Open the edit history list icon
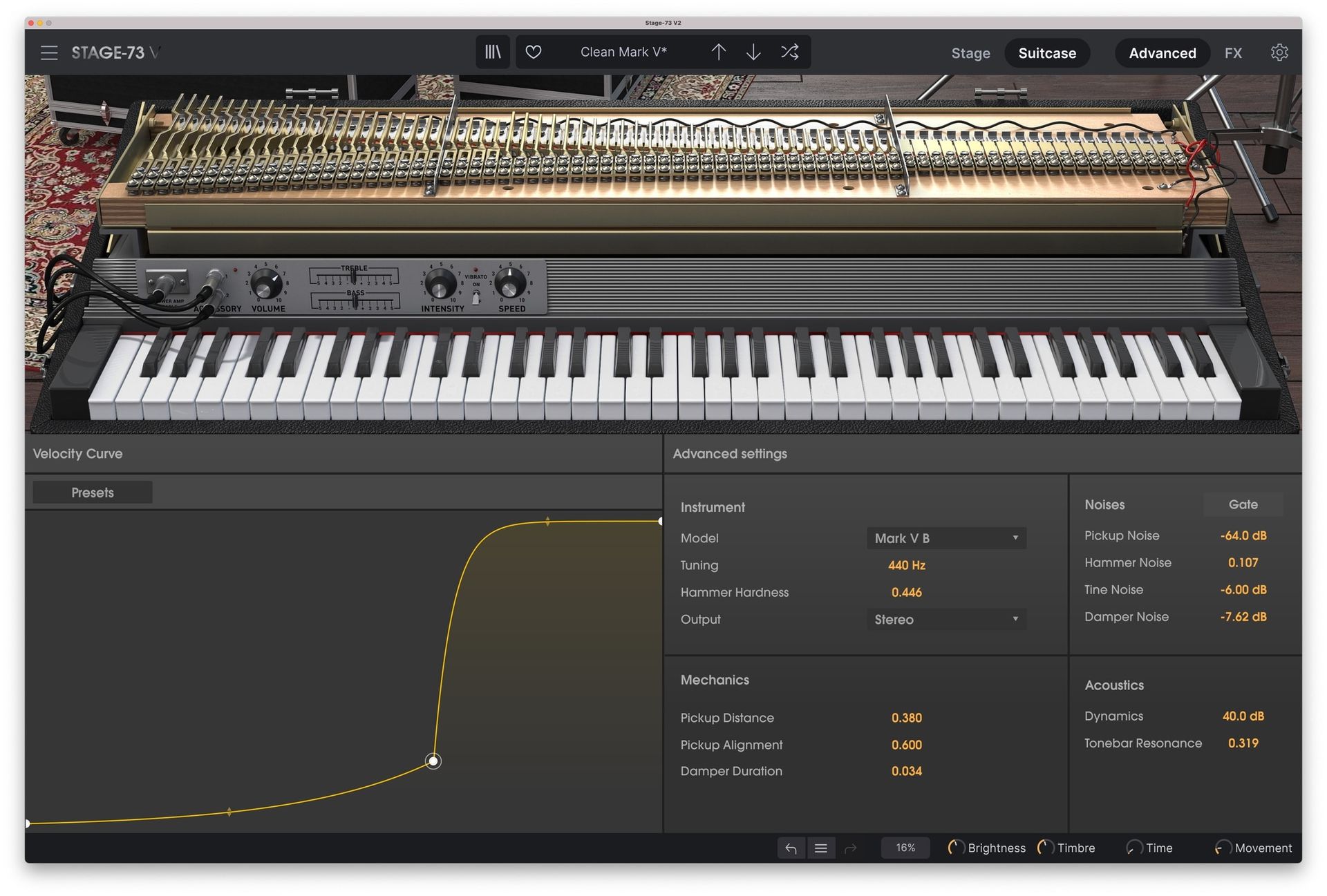Viewport: 1327px width, 896px height. click(x=820, y=848)
